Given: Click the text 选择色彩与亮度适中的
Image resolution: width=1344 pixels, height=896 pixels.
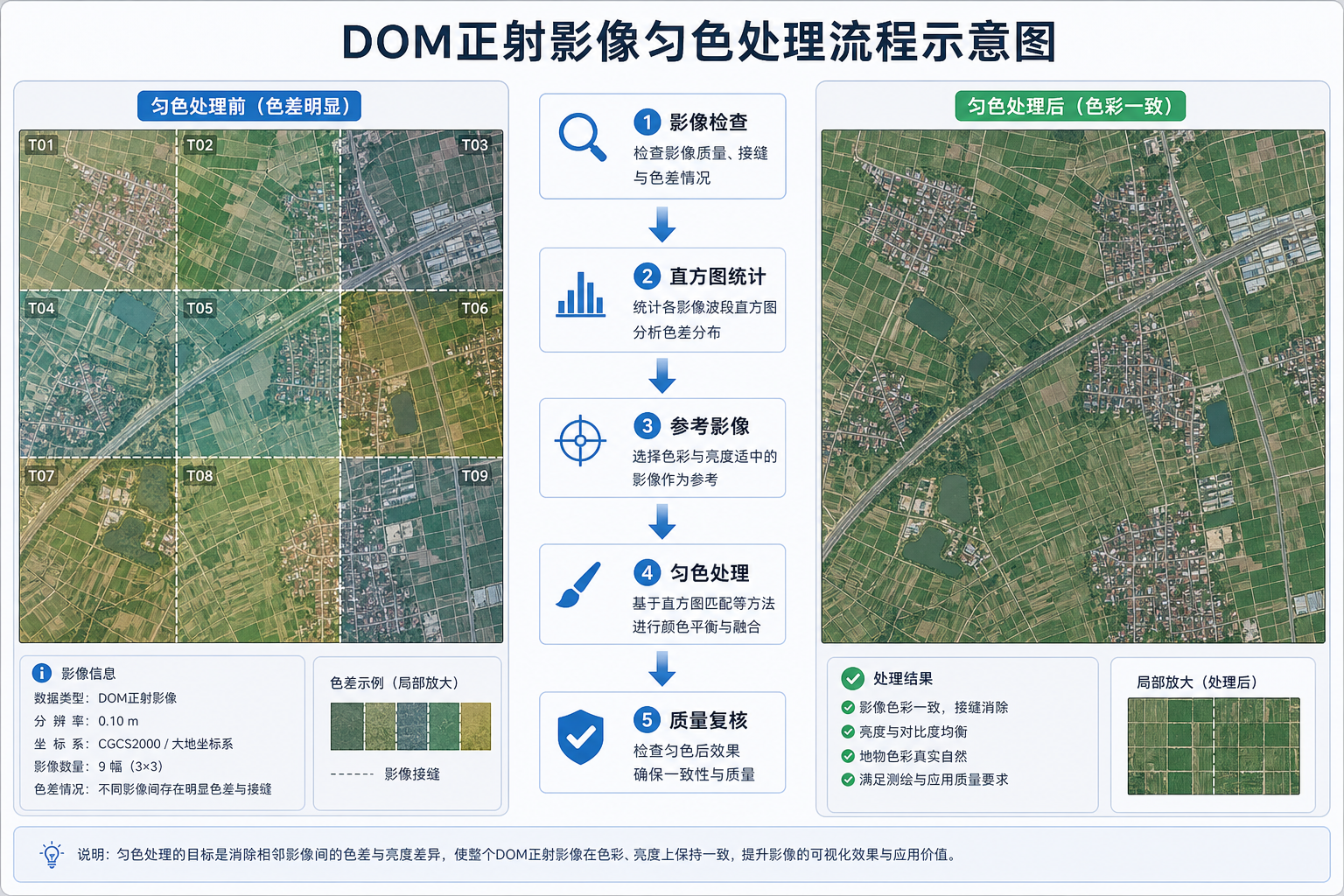Looking at the screenshot, I should pos(705,456).
